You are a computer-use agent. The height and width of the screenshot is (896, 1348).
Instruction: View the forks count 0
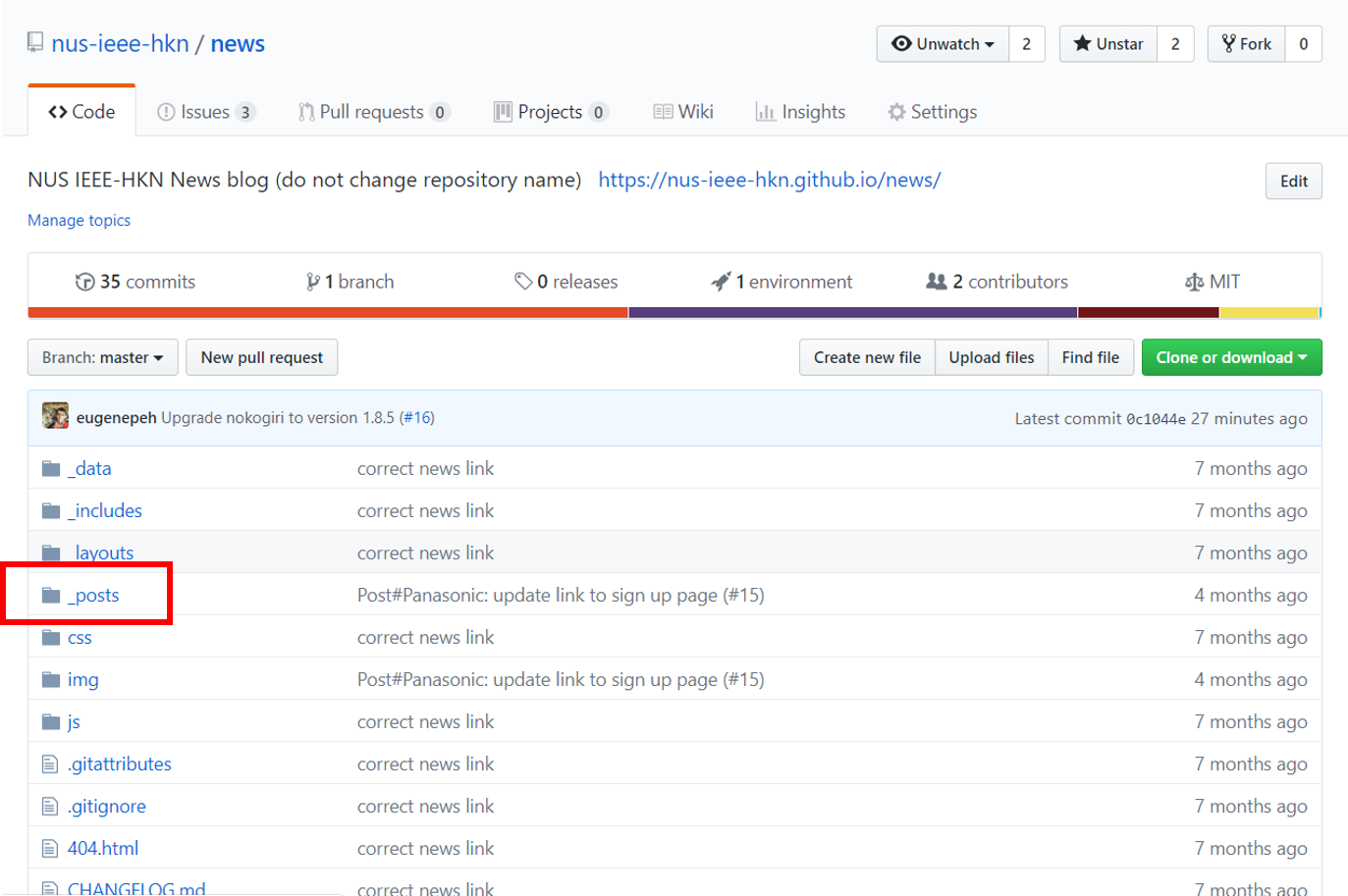tap(1304, 44)
